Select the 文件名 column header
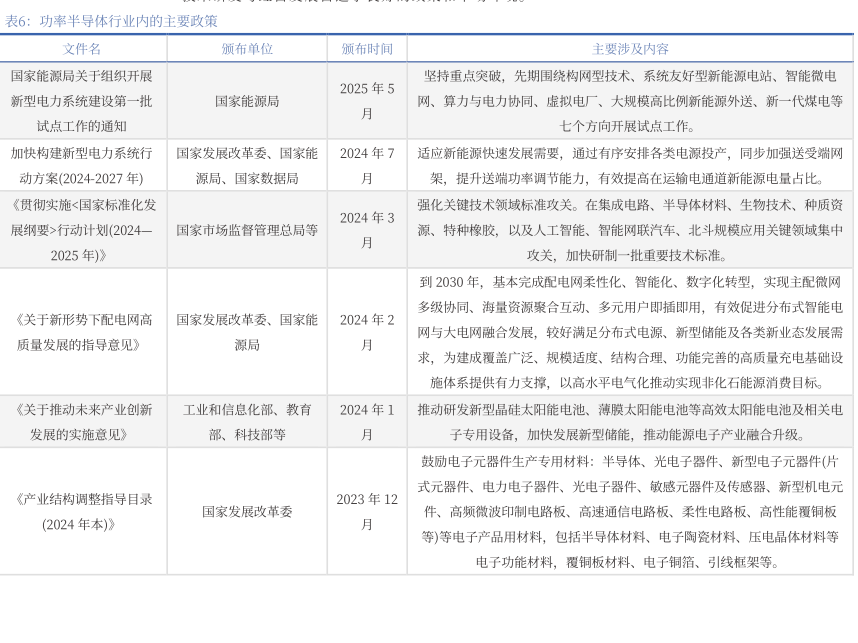The height and width of the screenshot is (643, 858). (x=82, y=49)
